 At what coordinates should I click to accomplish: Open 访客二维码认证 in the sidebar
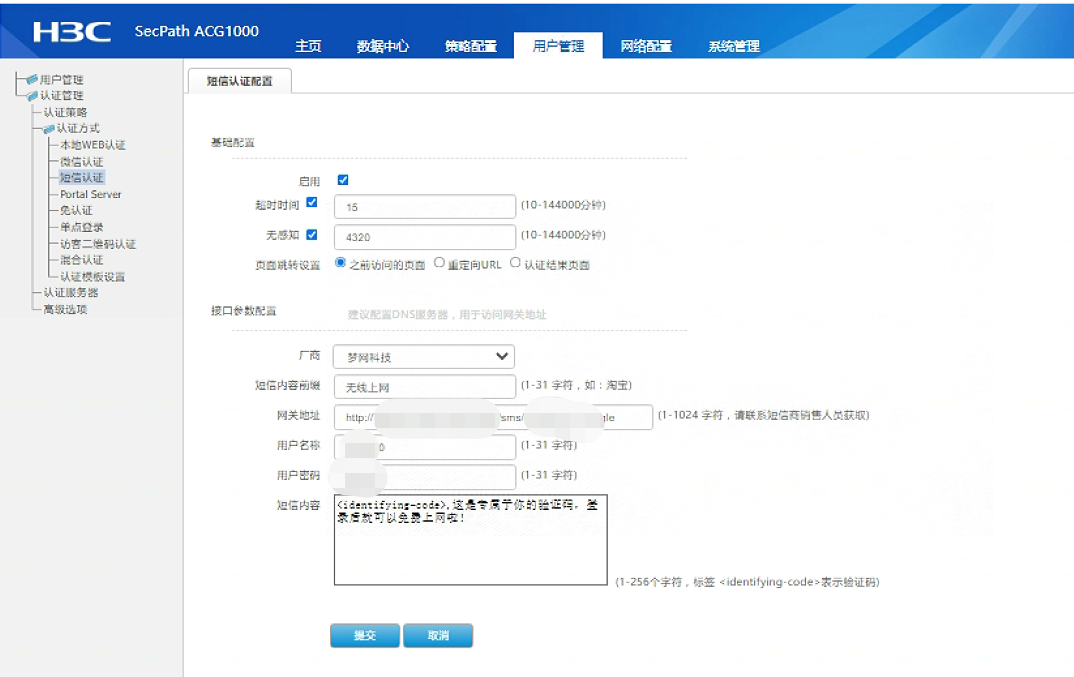pos(98,244)
